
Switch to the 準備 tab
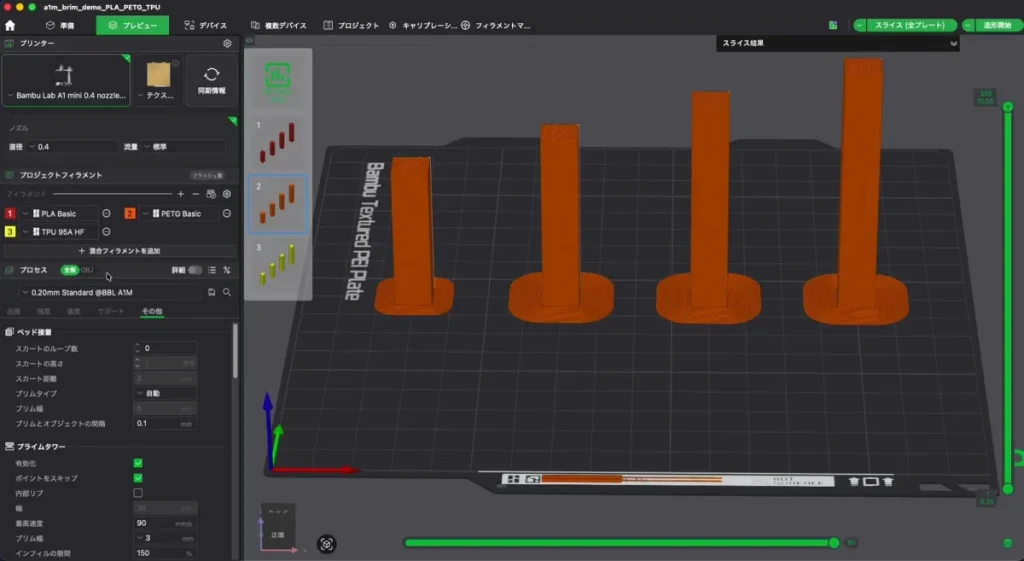tap(60, 25)
